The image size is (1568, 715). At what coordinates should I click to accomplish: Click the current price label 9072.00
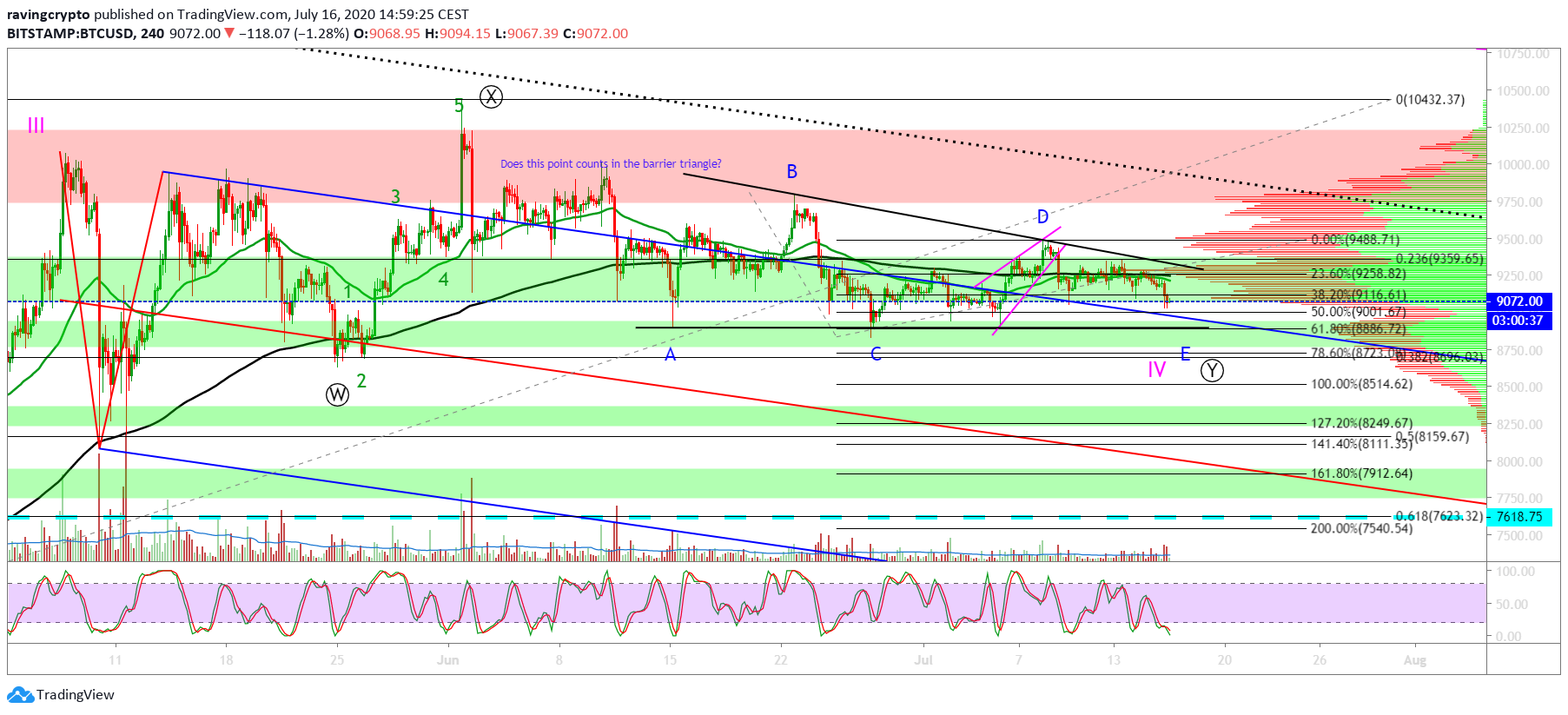click(1520, 301)
